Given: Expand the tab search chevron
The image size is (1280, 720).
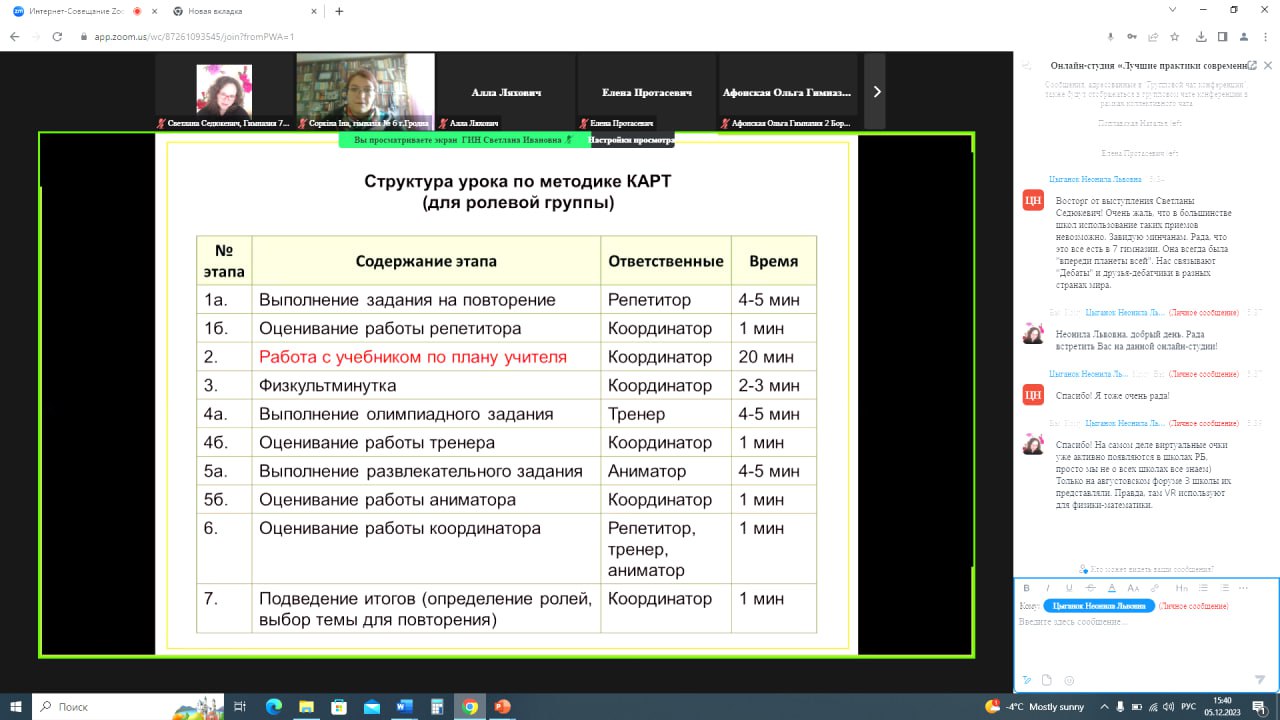Looking at the screenshot, I should pos(1172,10).
